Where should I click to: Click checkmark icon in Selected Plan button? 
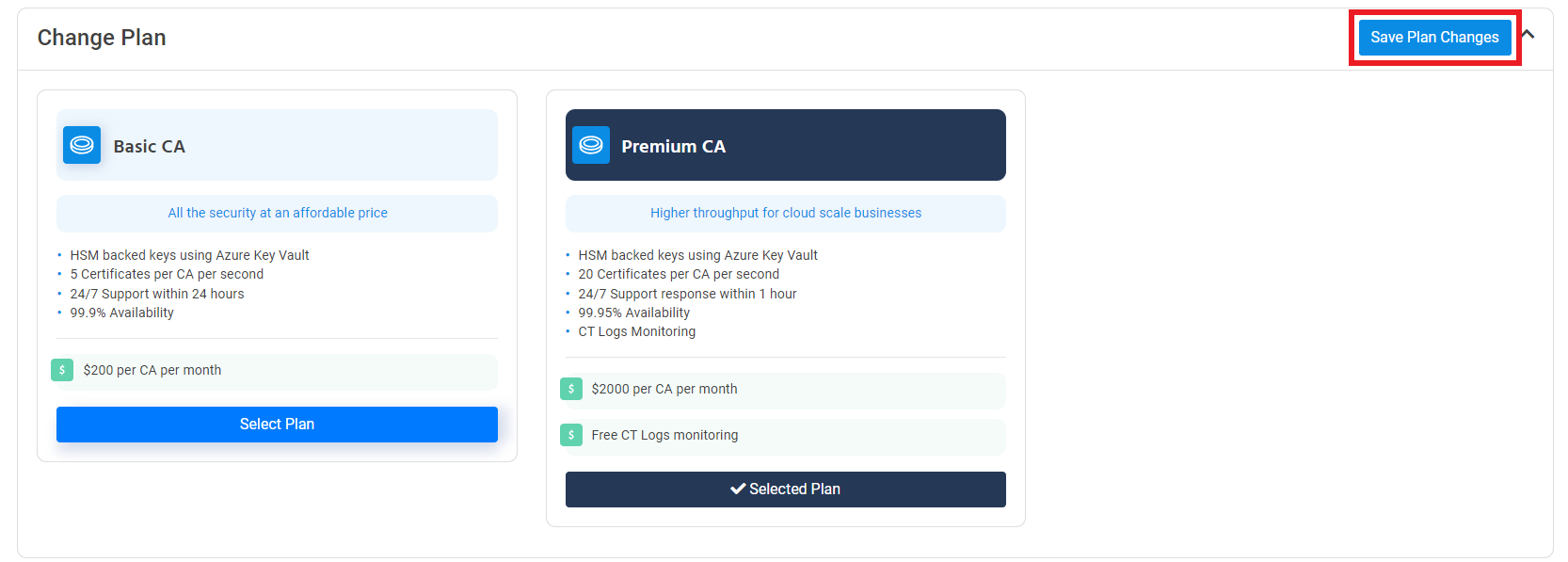tap(738, 490)
